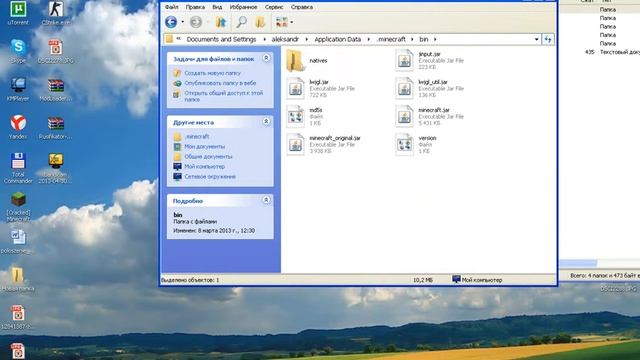Click the Go/refresh button beside address bar

pyautogui.click(x=548, y=39)
